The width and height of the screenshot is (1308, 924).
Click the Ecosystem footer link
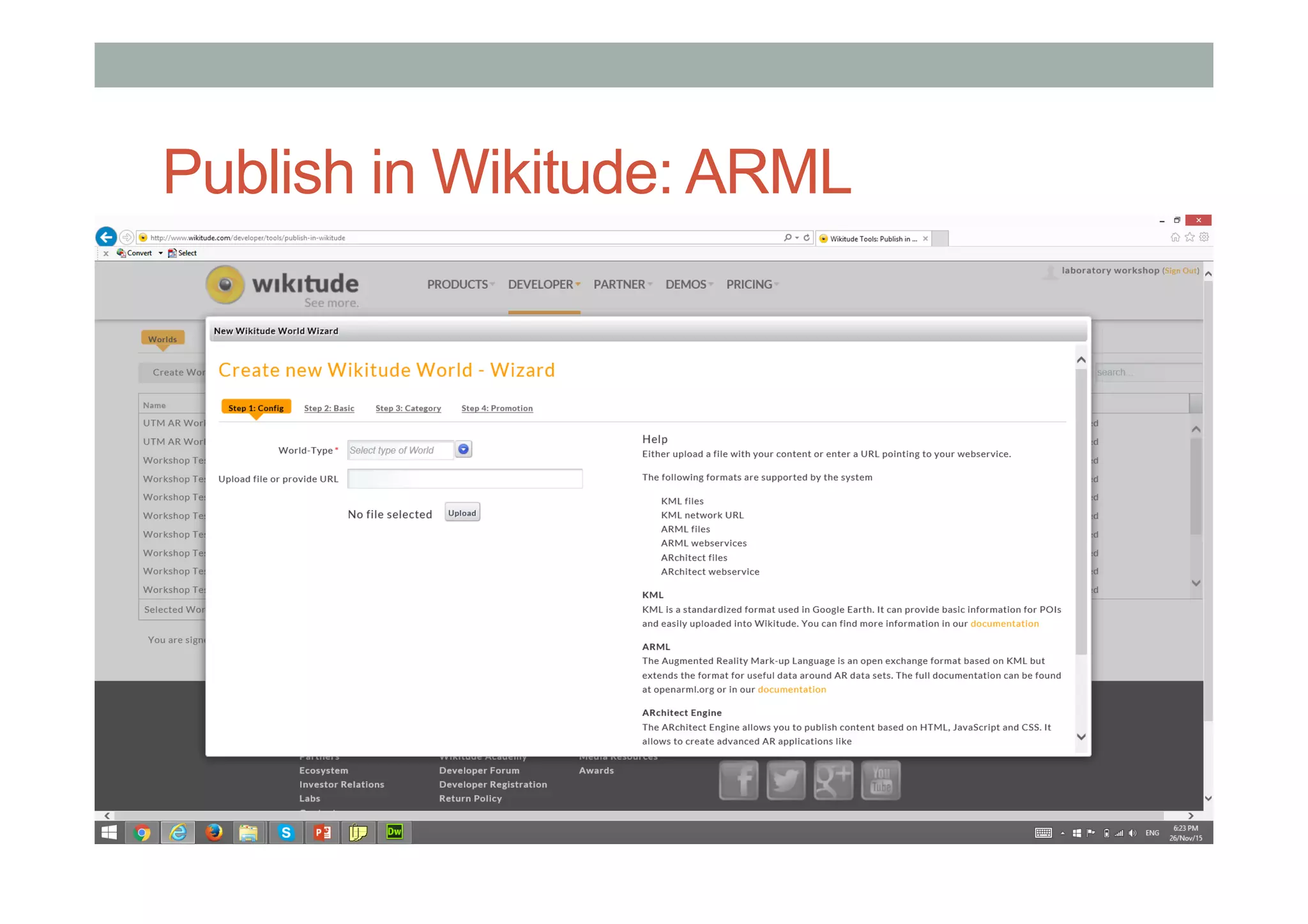(324, 771)
